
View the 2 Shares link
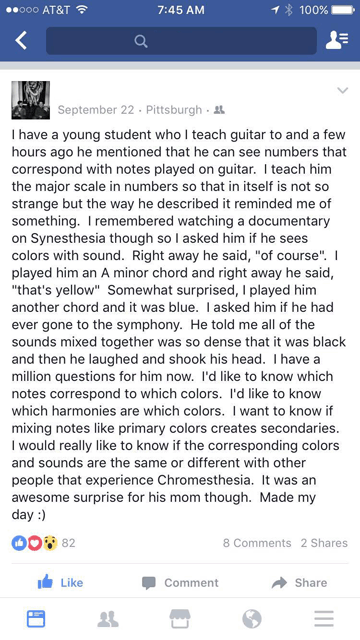[x=324, y=543]
